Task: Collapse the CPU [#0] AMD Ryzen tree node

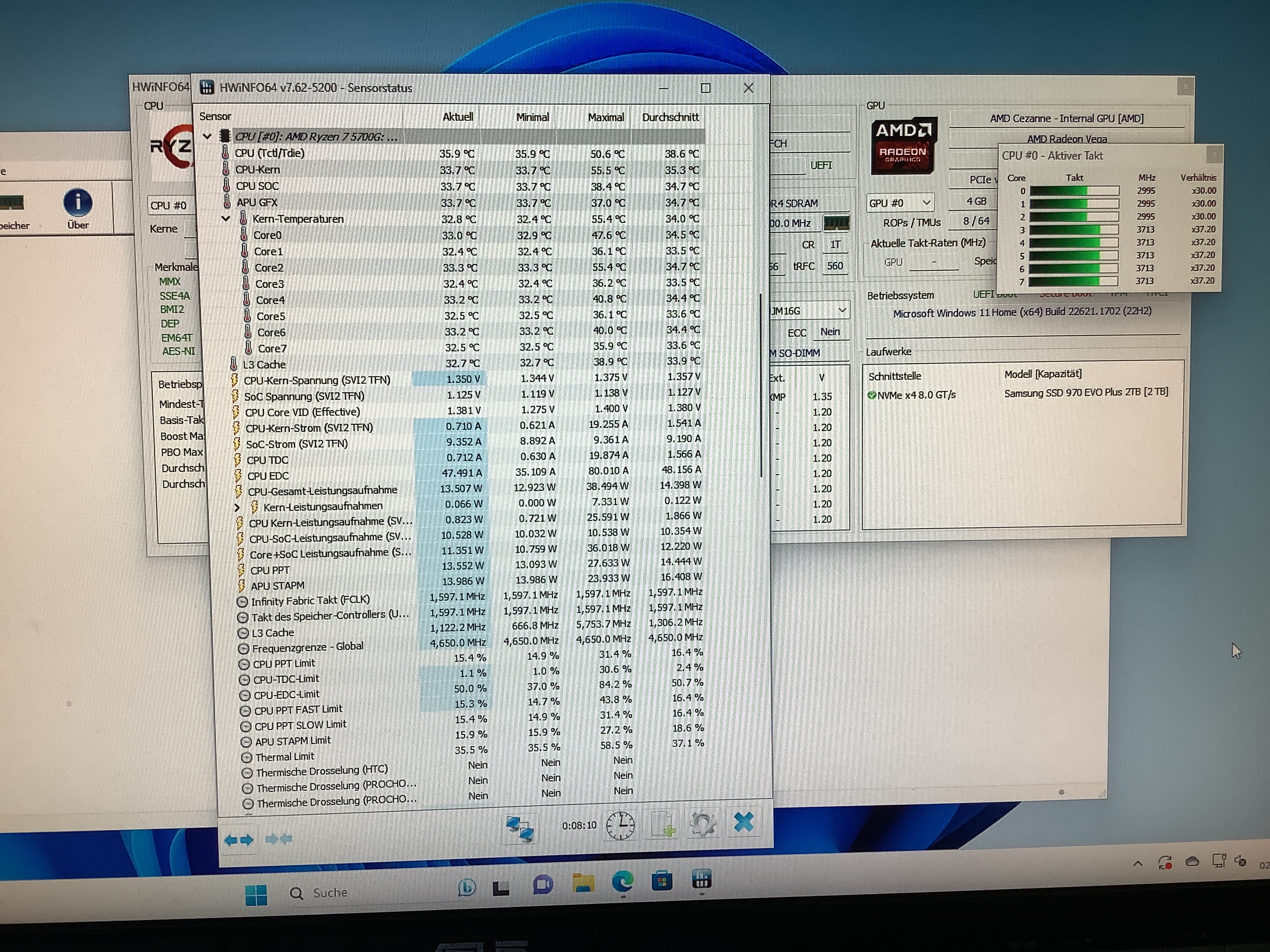Action: click(x=207, y=136)
